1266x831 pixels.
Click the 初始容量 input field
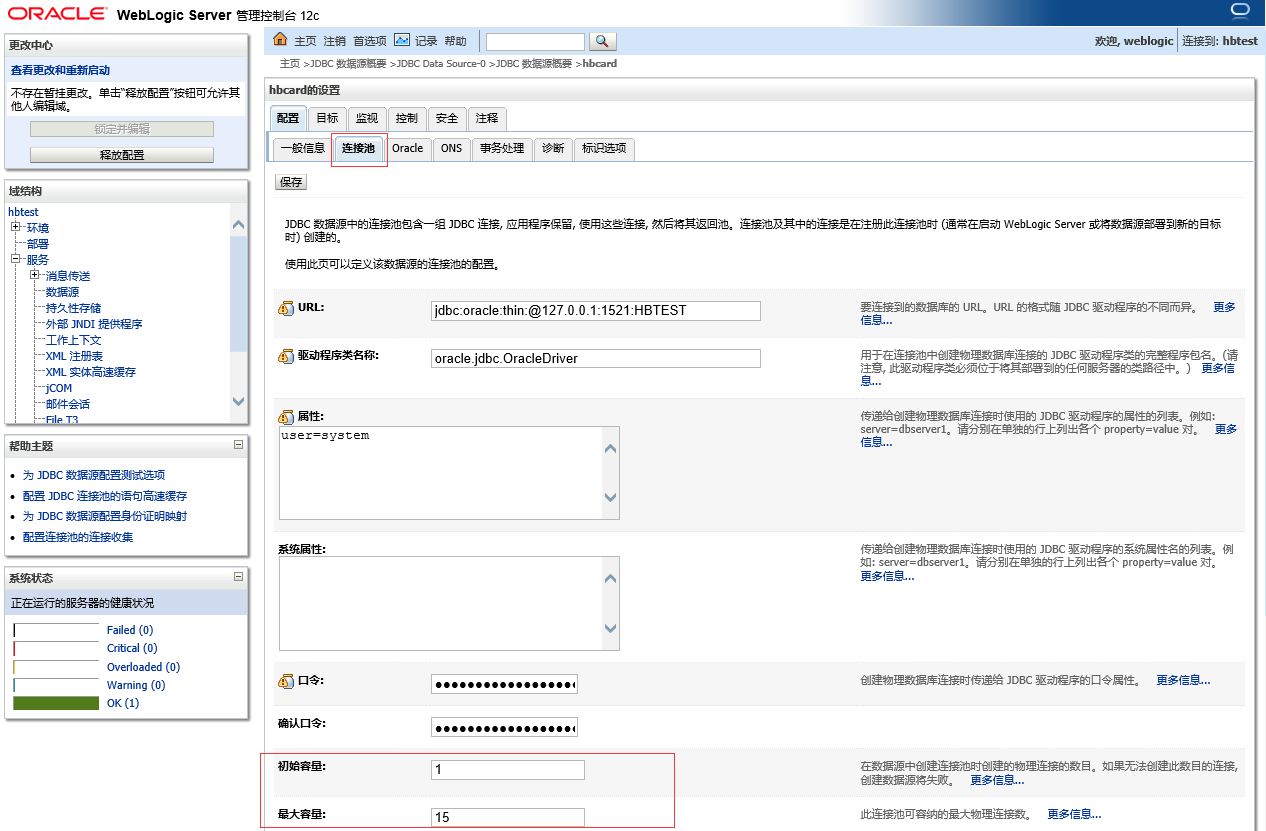508,770
